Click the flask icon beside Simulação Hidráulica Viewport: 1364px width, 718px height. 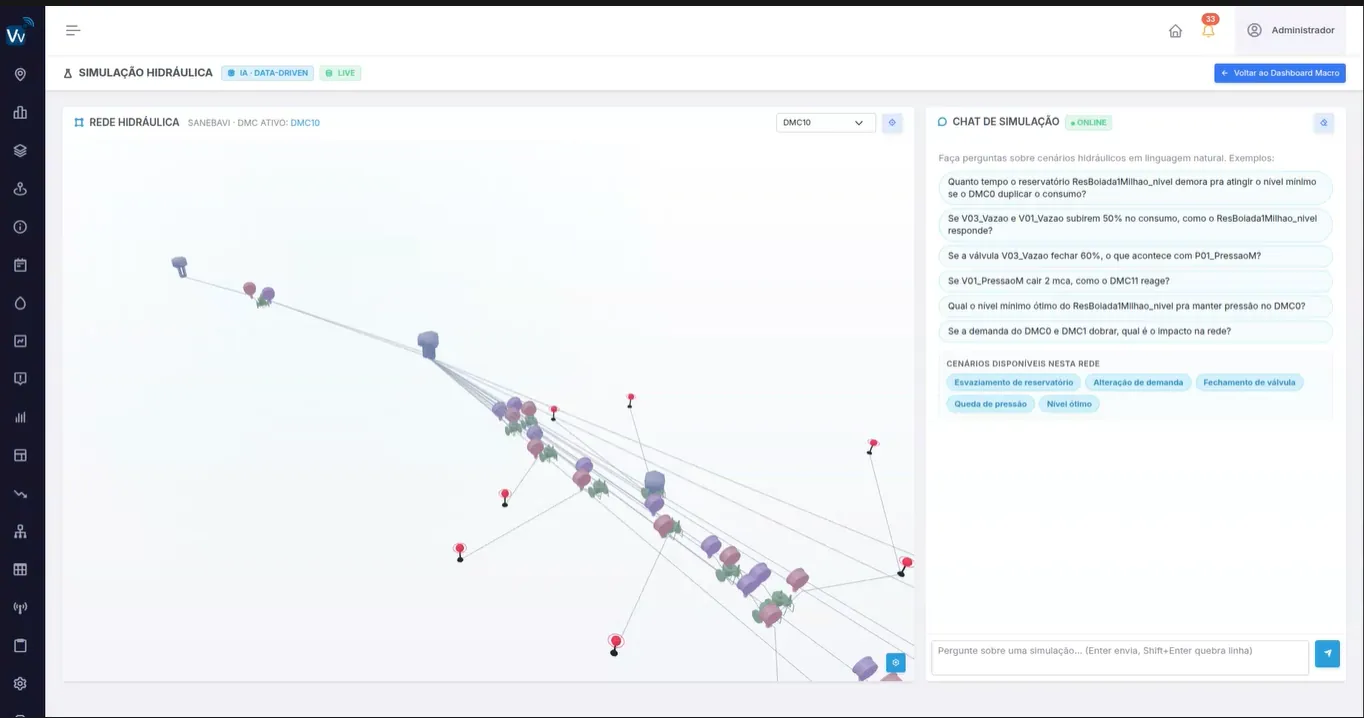click(x=68, y=73)
